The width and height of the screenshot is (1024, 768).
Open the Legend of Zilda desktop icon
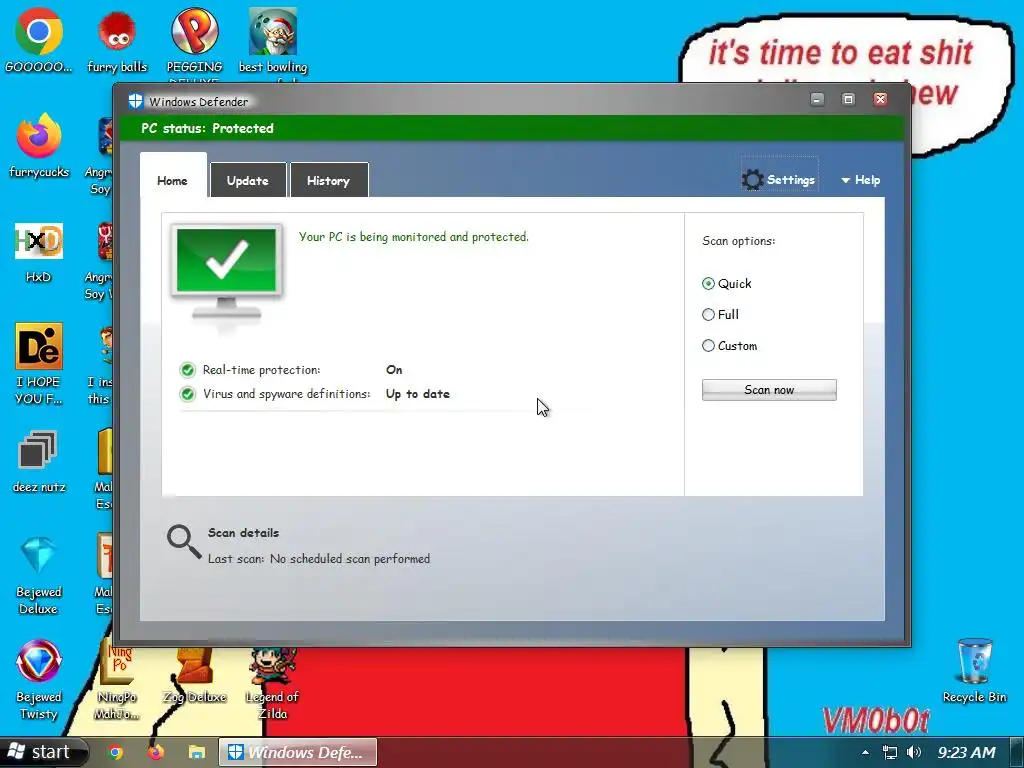pos(273,682)
